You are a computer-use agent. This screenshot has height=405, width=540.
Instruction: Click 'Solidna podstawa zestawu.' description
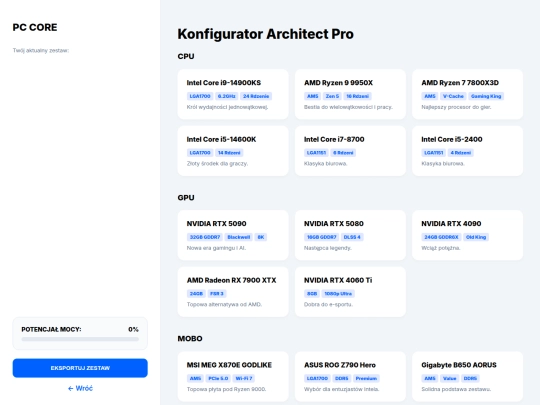(x=456, y=389)
